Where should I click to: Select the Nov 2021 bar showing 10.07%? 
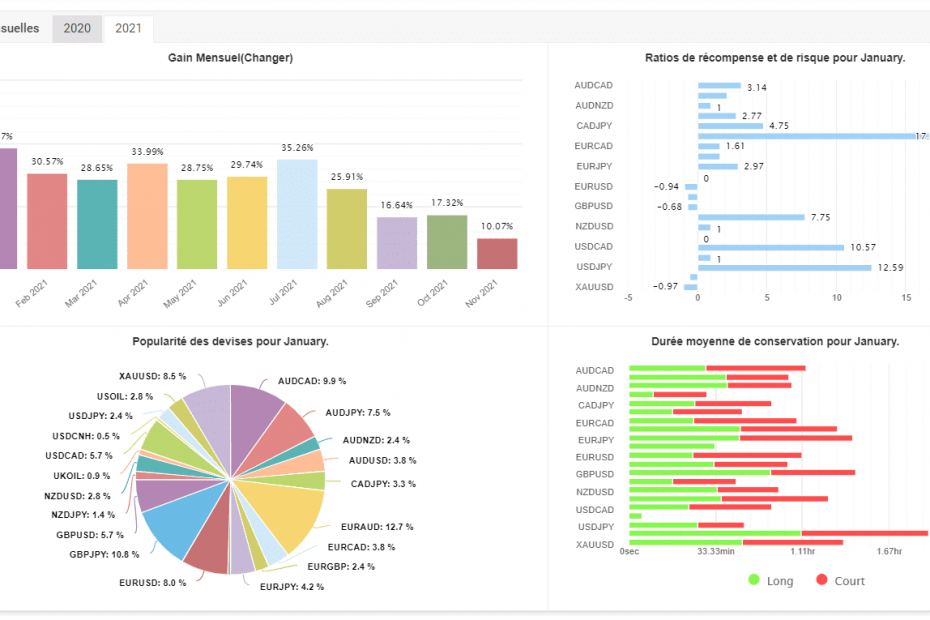pyautogui.click(x=497, y=253)
